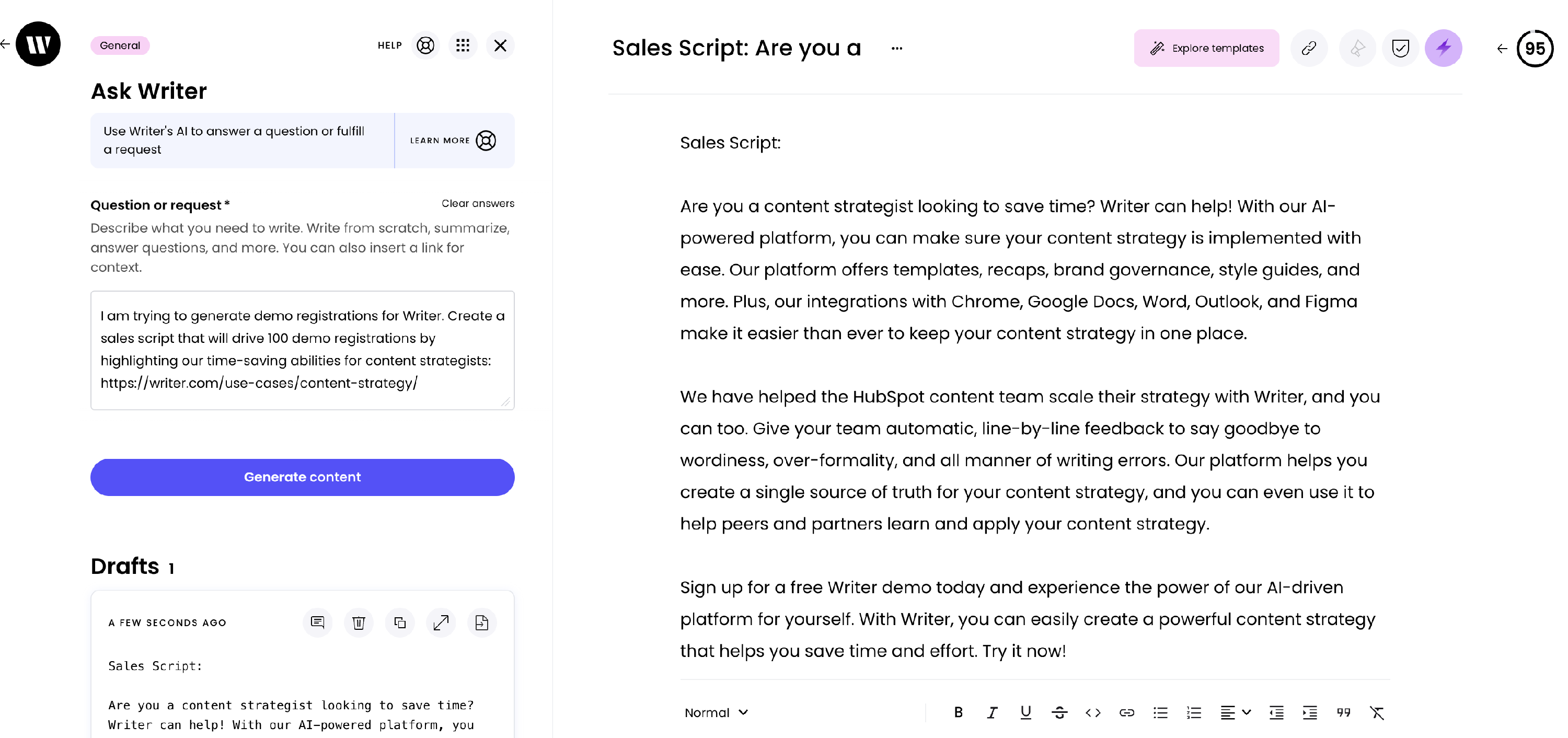The image size is (1568, 738).
Task: Click the purple lightning bolt icon
Action: point(1443,48)
